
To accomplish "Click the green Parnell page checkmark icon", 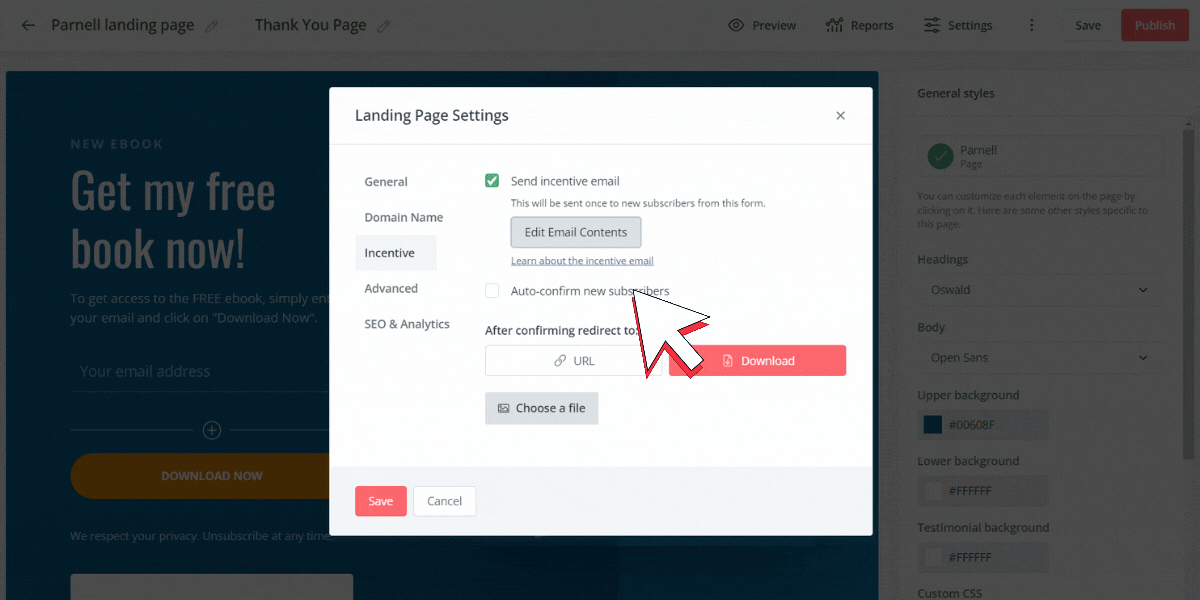I will [x=940, y=156].
